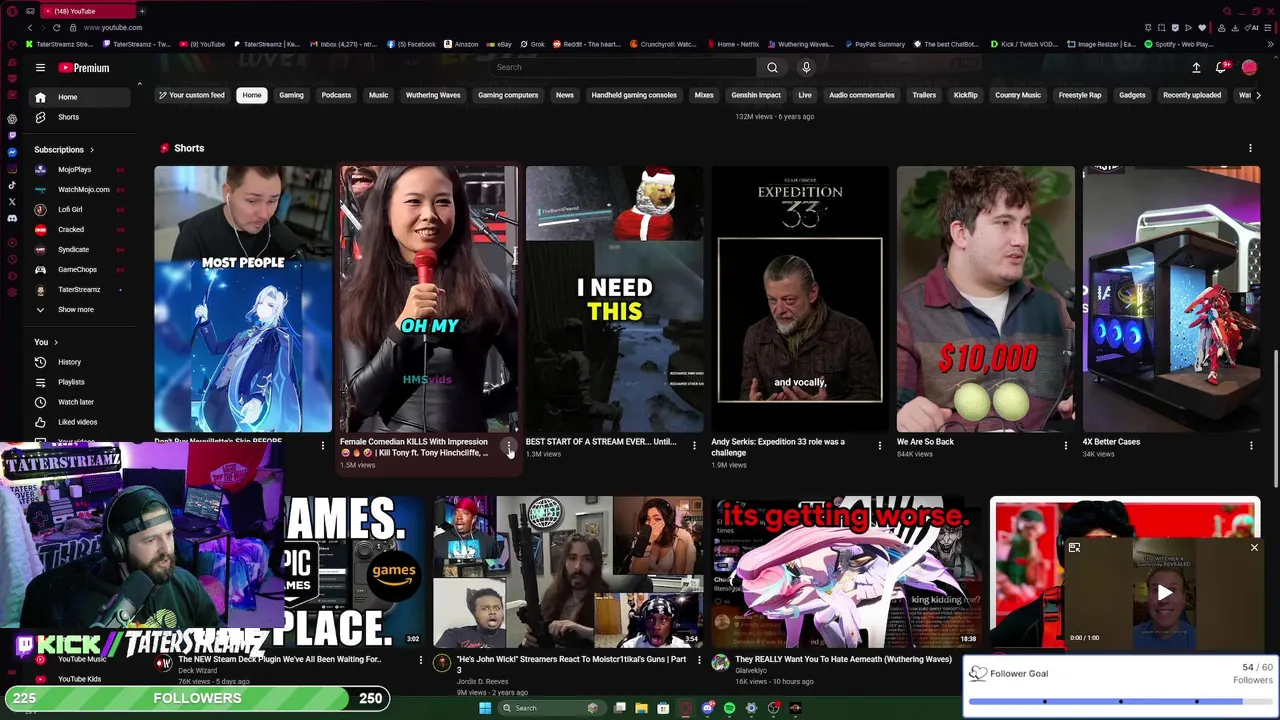Open Spotify from the taskbar

(729, 708)
